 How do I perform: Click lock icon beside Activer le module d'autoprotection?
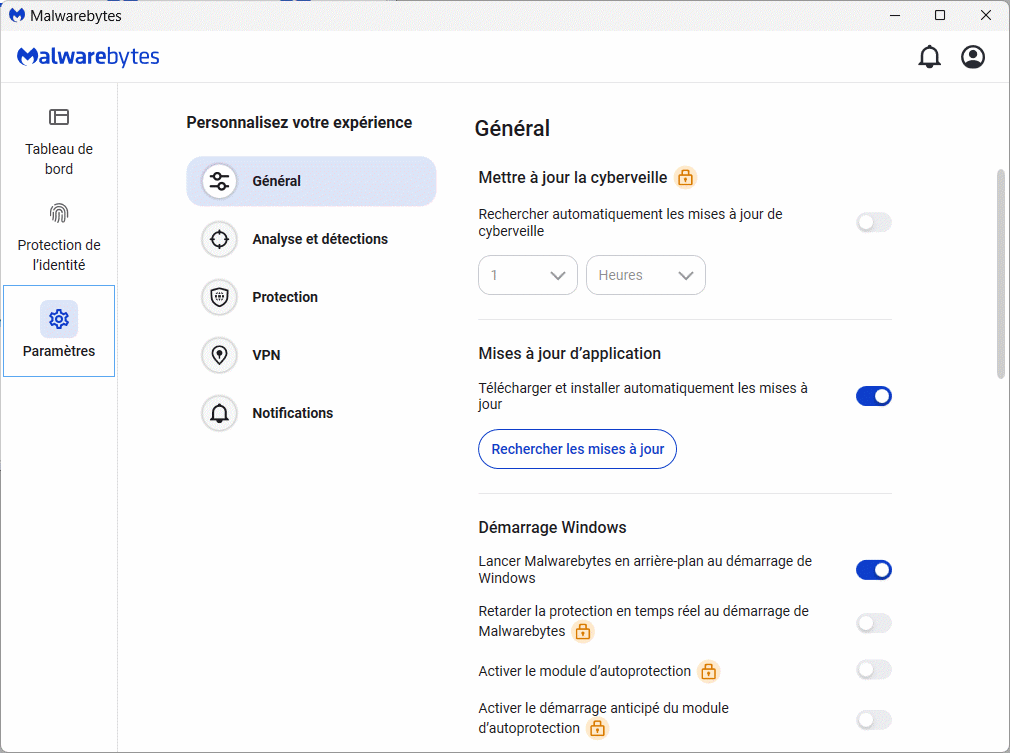(x=709, y=671)
